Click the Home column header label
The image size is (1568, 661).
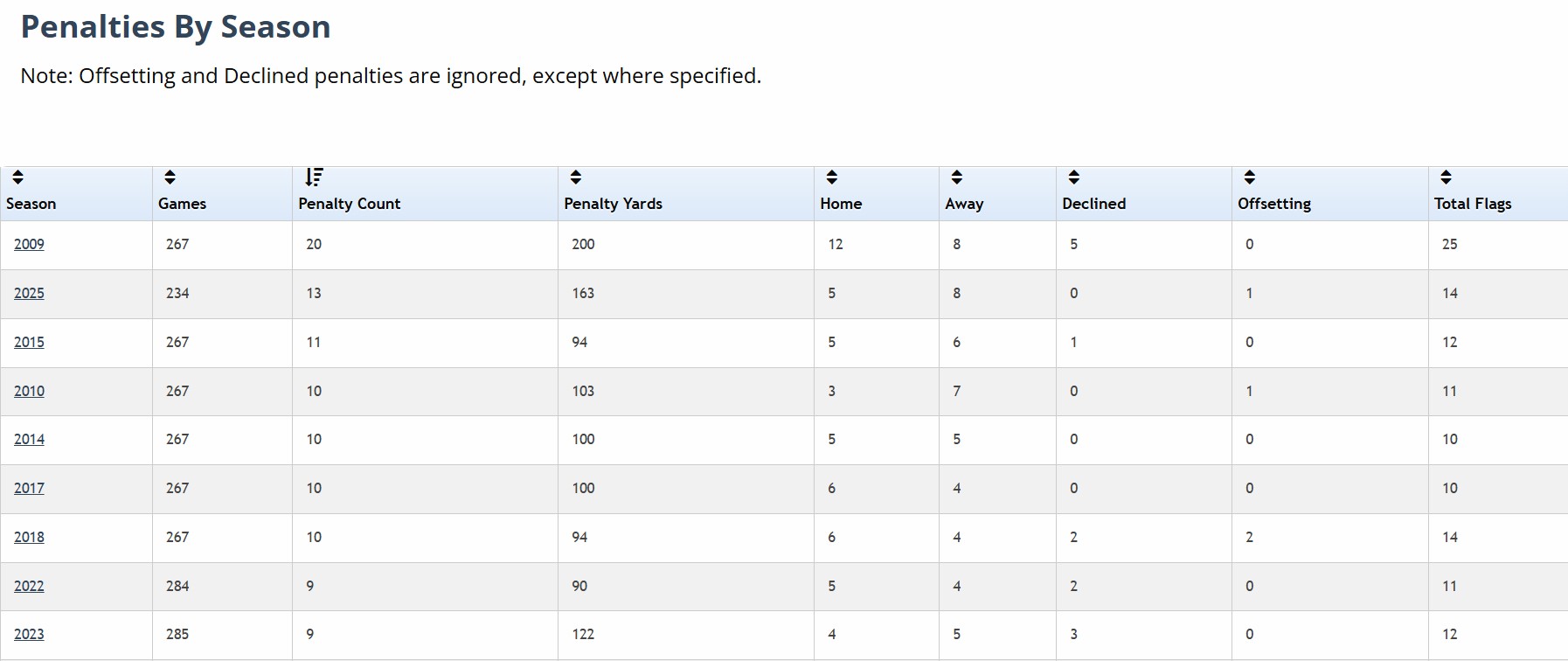[x=842, y=204]
